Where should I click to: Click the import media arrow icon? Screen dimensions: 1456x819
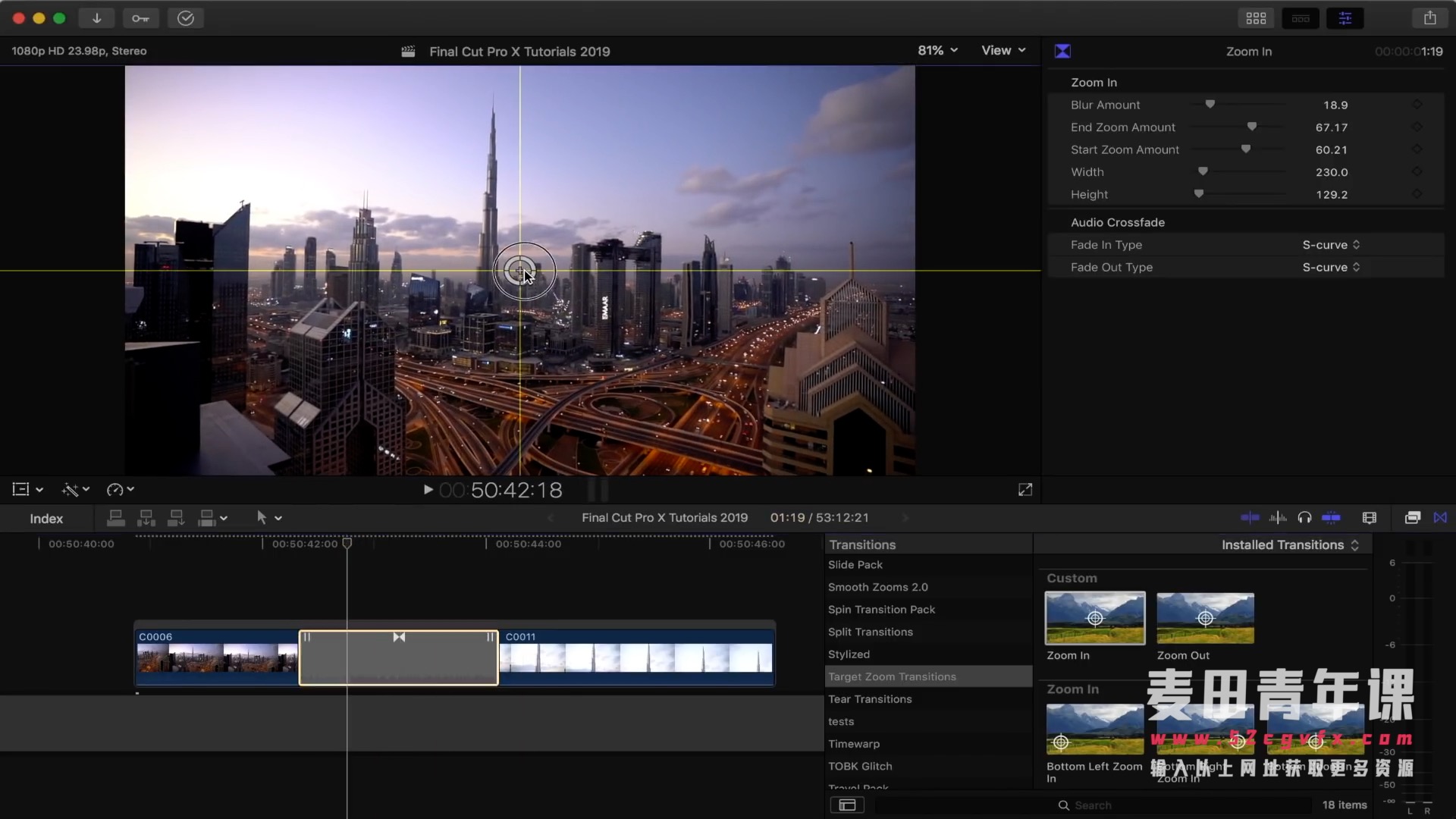pyautogui.click(x=96, y=18)
